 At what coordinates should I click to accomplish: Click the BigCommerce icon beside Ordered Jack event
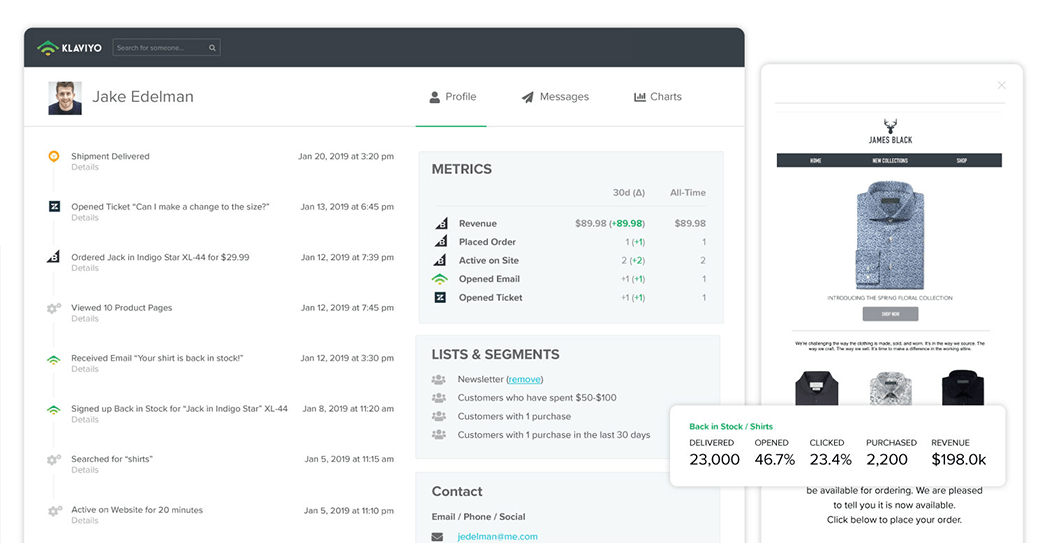53,257
